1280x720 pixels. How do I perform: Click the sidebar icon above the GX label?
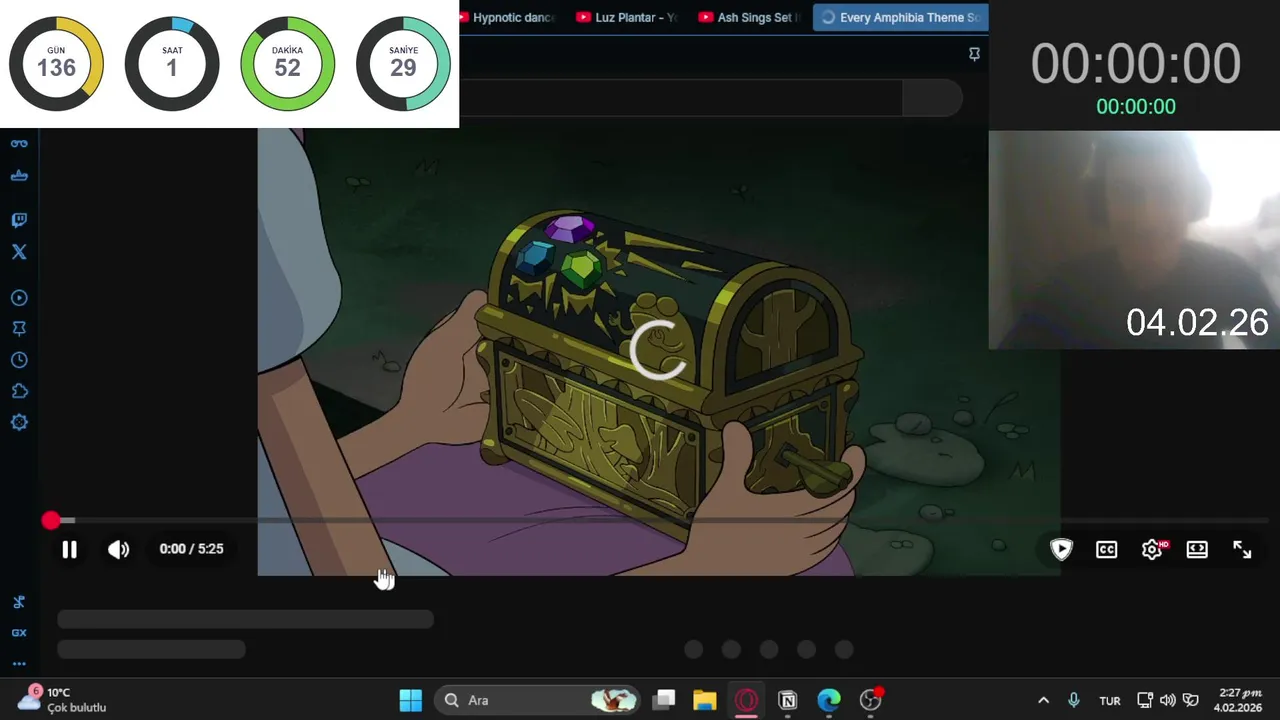point(19,602)
